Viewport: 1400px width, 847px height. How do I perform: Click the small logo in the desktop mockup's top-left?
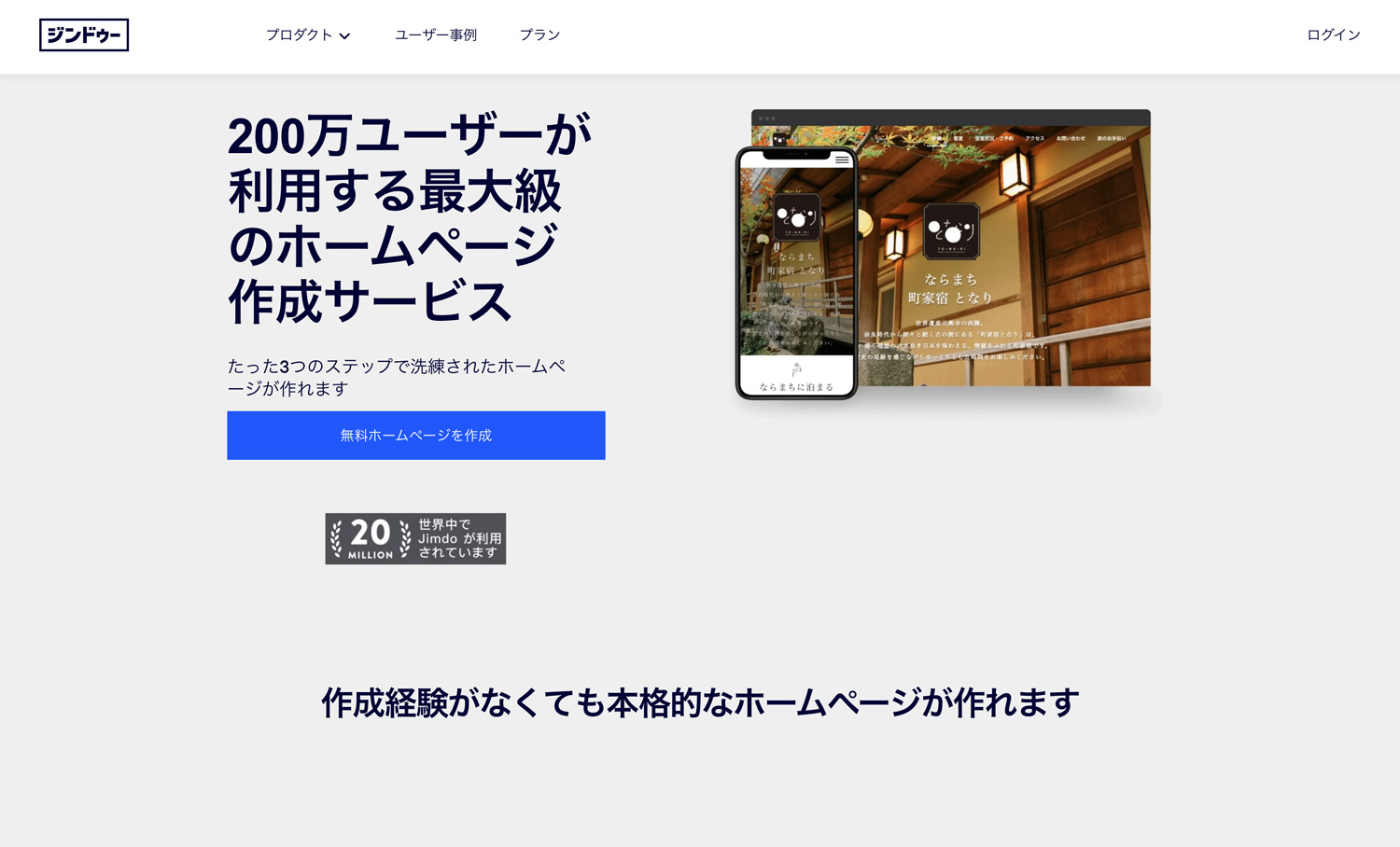(779, 139)
